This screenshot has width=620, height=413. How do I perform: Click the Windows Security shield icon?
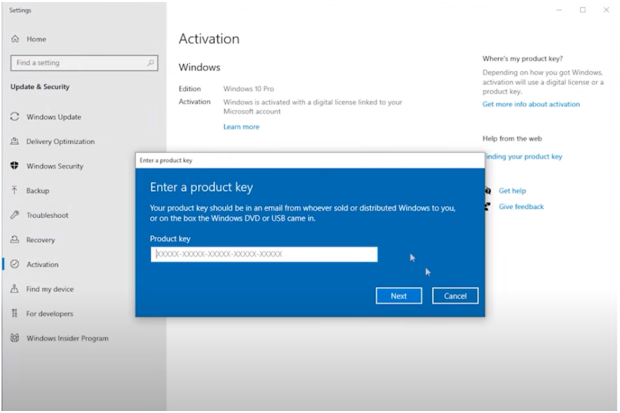(x=15, y=166)
